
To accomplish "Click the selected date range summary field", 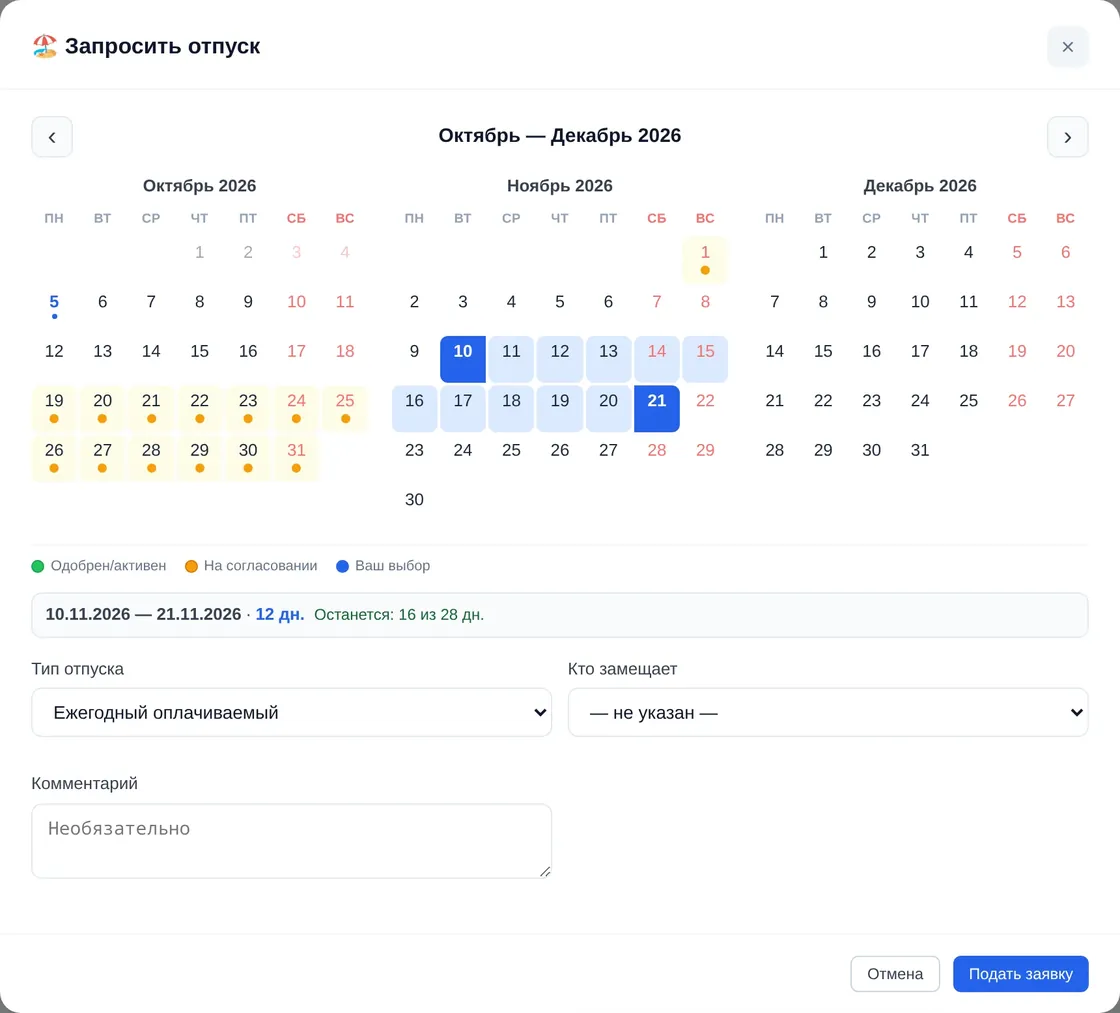I will click(x=559, y=615).
